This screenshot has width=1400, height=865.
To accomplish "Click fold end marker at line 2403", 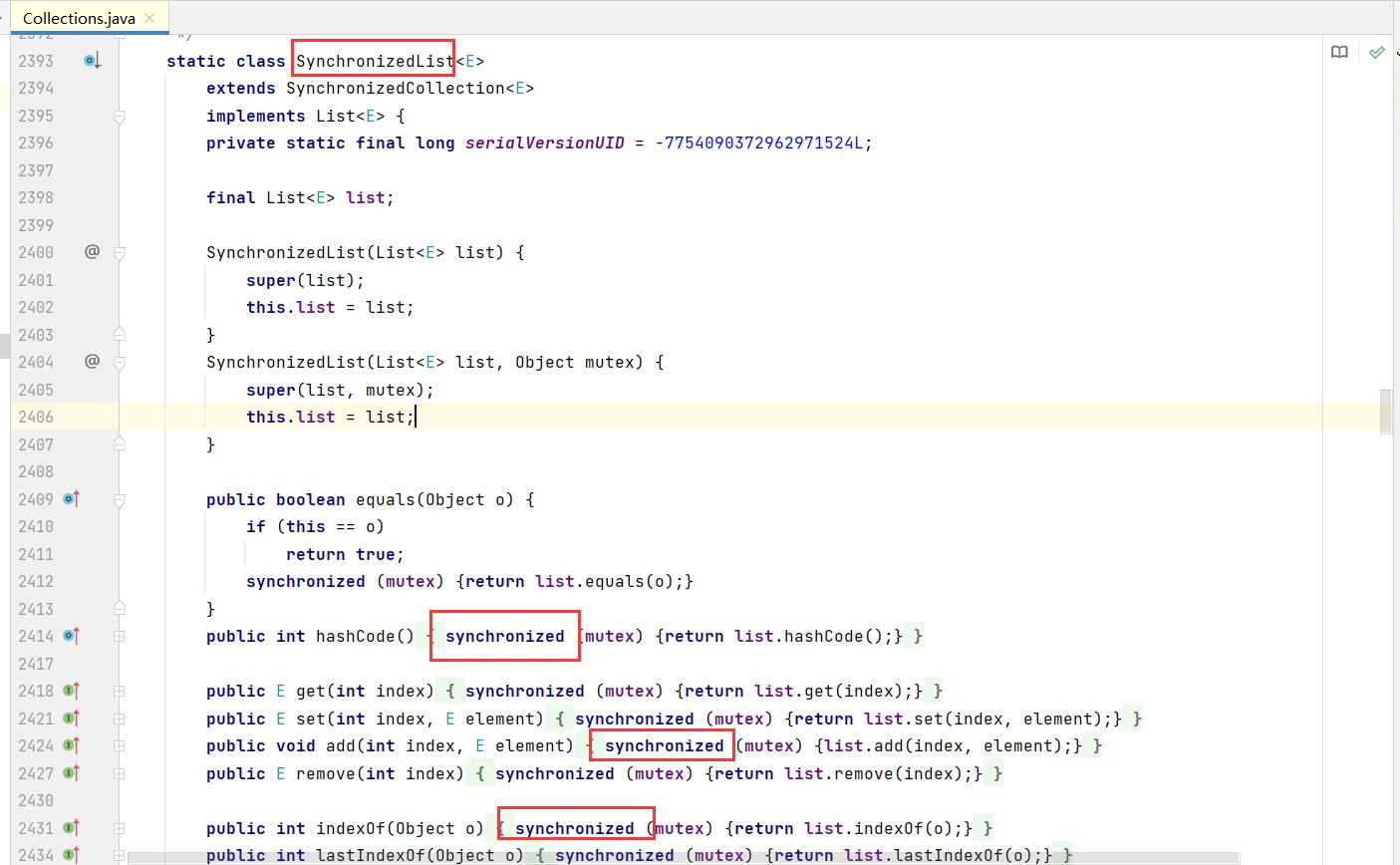I will coord(119,333).
